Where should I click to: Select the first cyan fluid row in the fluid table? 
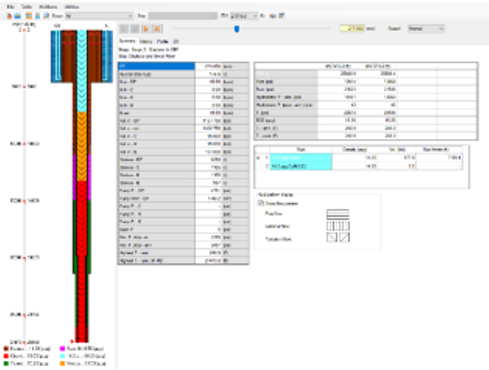pos(300,158)
